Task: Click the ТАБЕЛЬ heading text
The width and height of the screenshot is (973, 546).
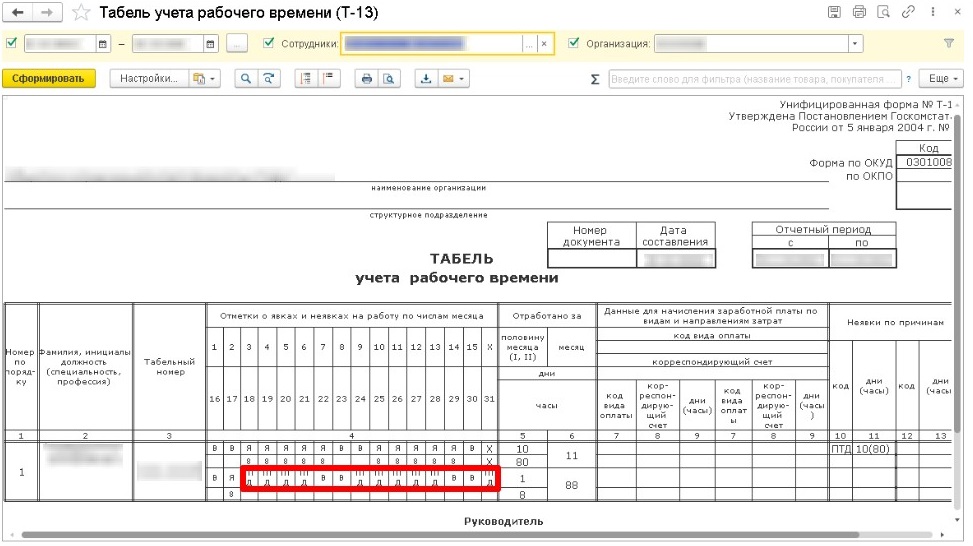Action: click(x=462, y=259)
